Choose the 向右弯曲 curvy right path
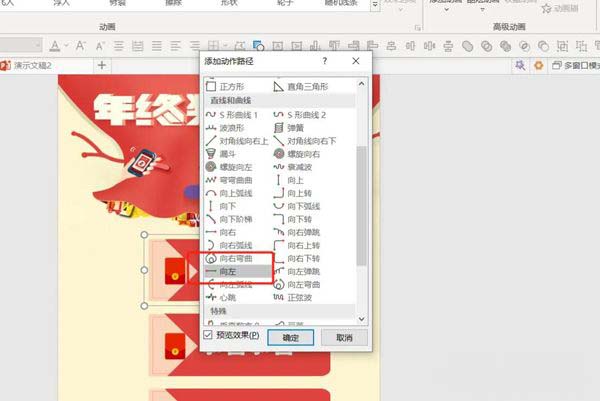This screenshot has width=600, height=401. tap(229, 258)
